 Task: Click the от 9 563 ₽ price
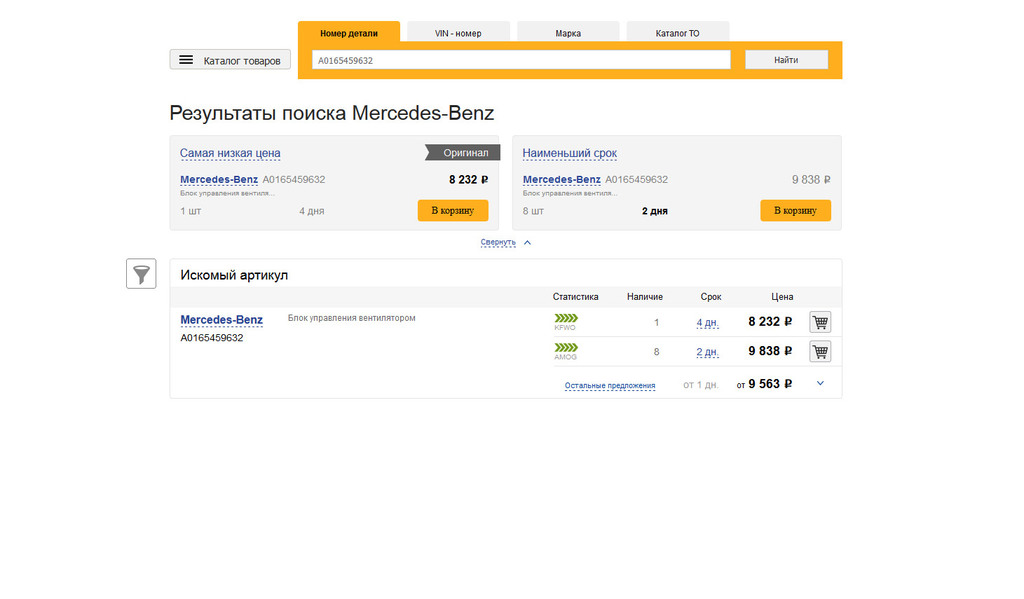pyautogui.click(x=764, y=384)
